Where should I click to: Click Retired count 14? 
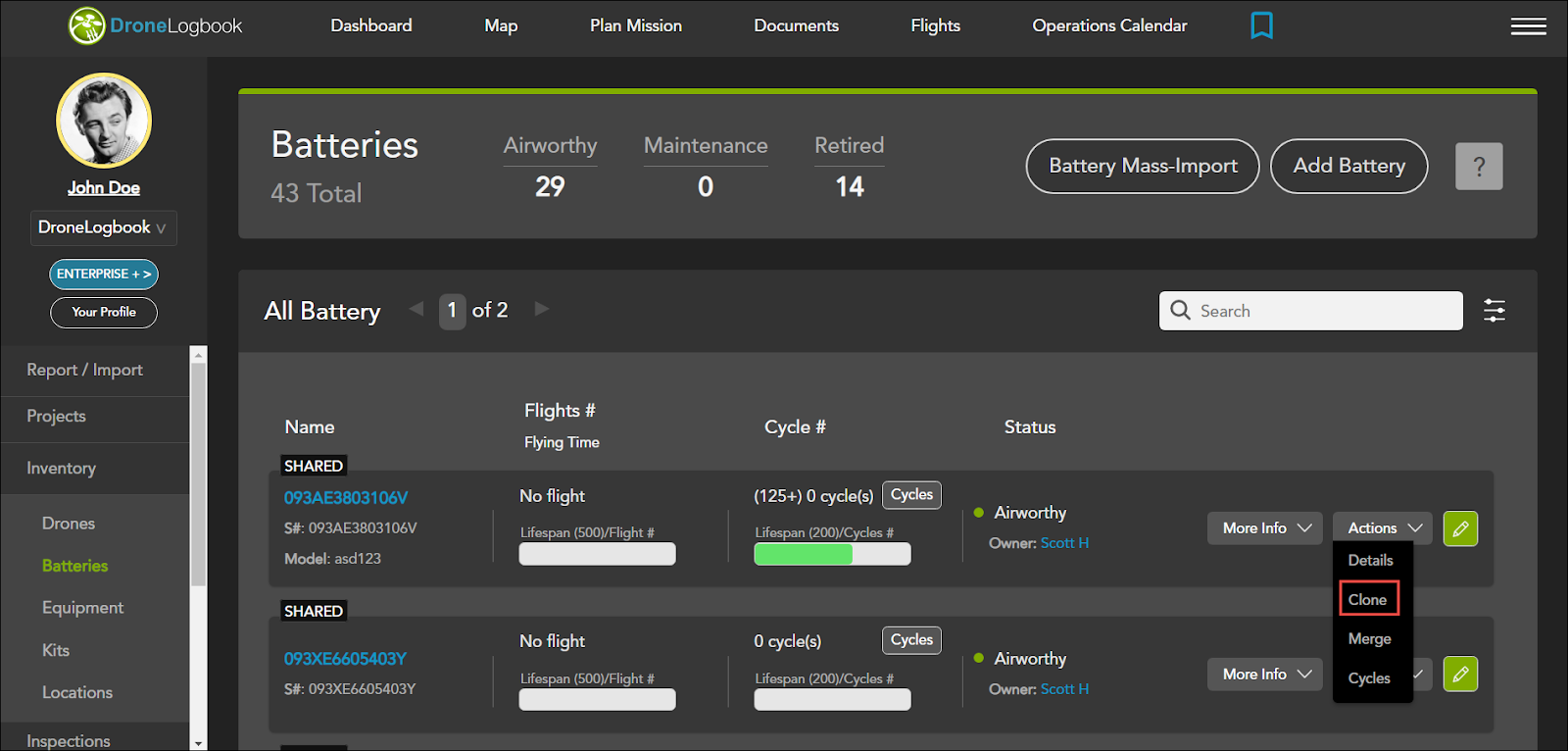pos(850,186)
